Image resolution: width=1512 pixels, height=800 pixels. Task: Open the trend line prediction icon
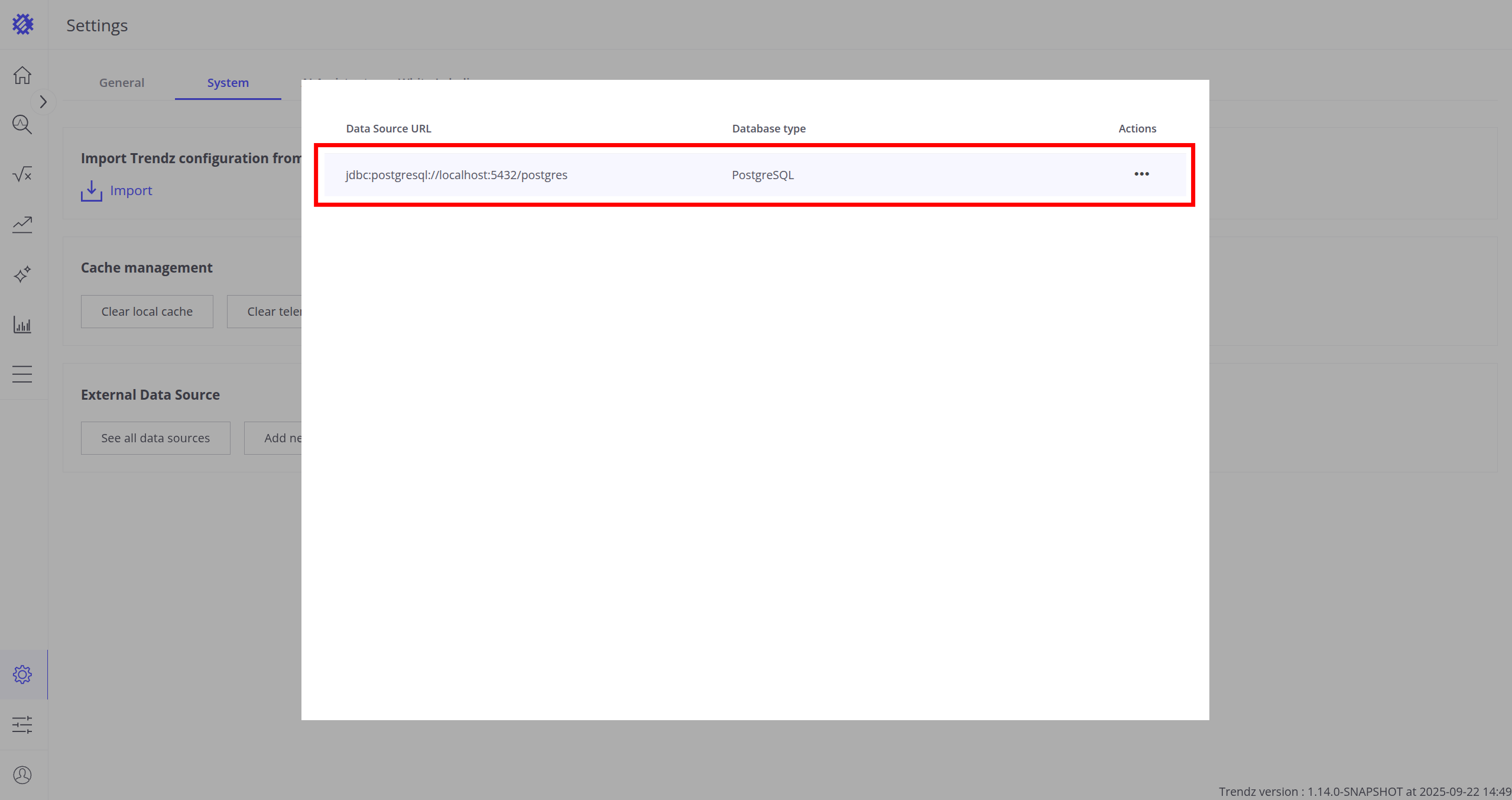[22, 224]
